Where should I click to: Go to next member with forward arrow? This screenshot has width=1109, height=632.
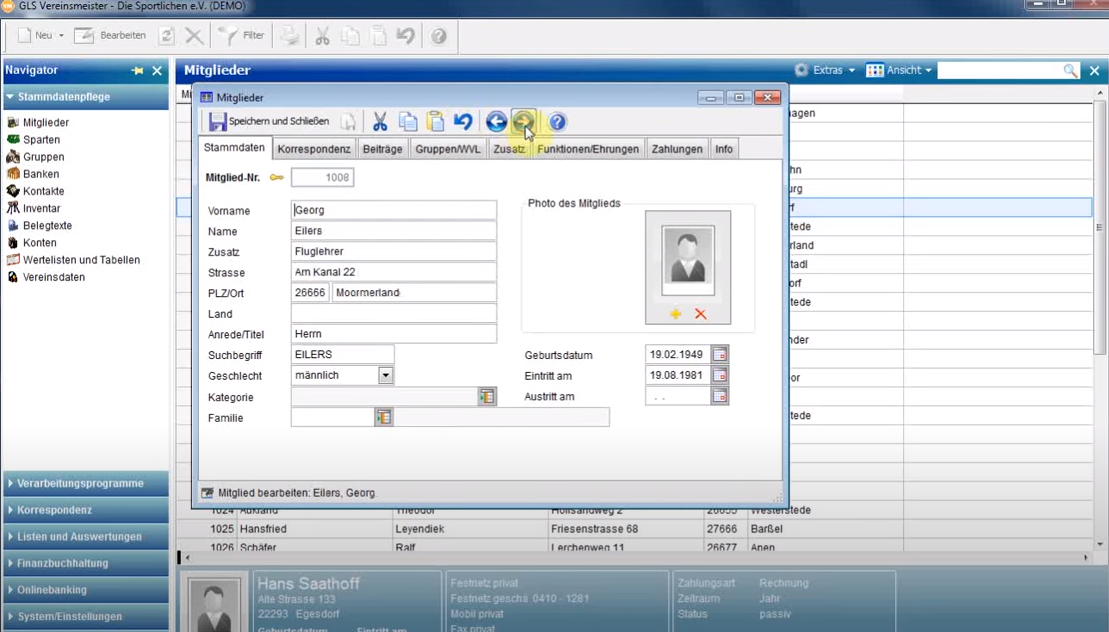coord(523,122)
